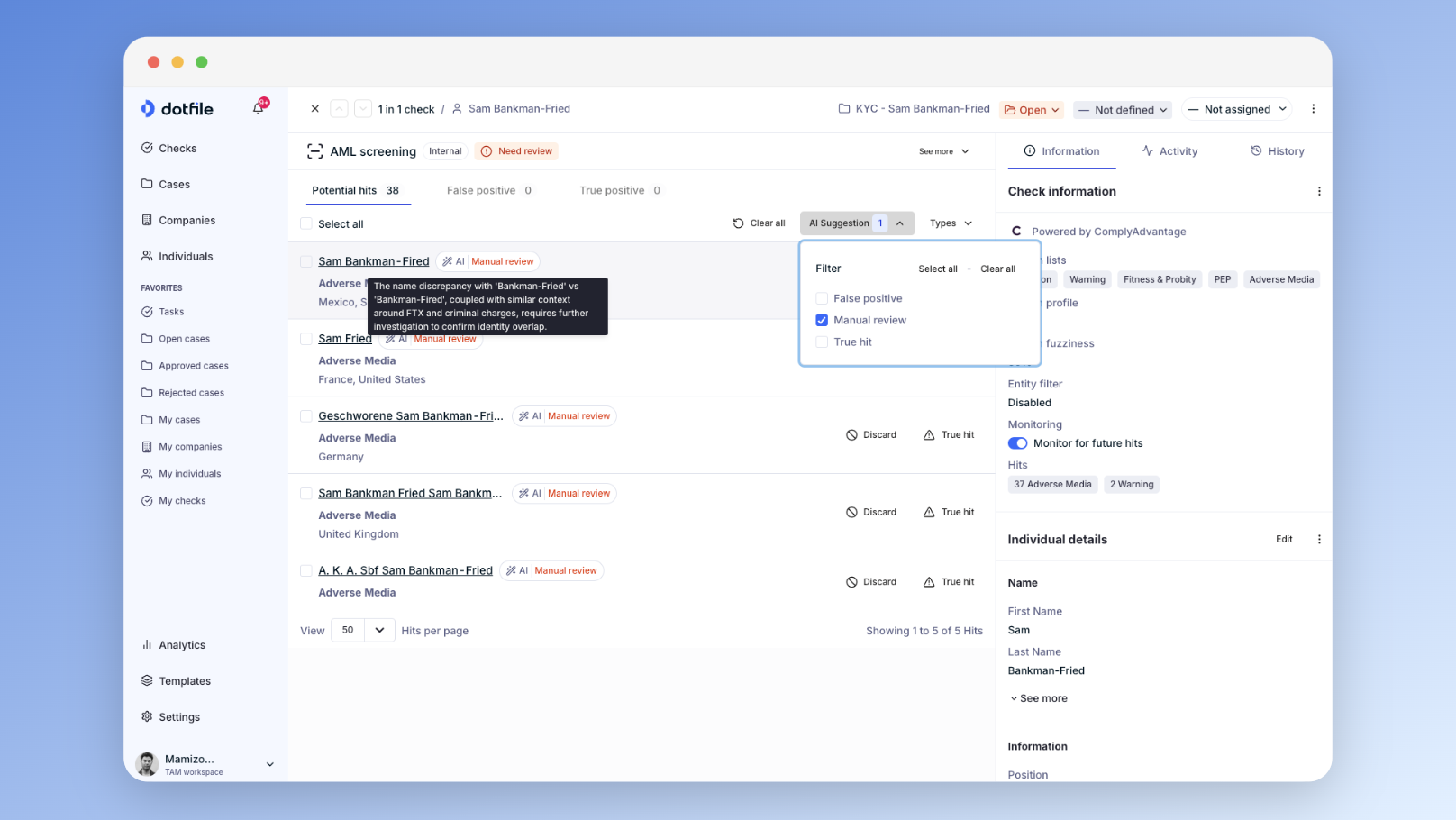Open the Not assigned assignee dropdown
This screenshot has height=820, width=1456.
point(1237,110)
